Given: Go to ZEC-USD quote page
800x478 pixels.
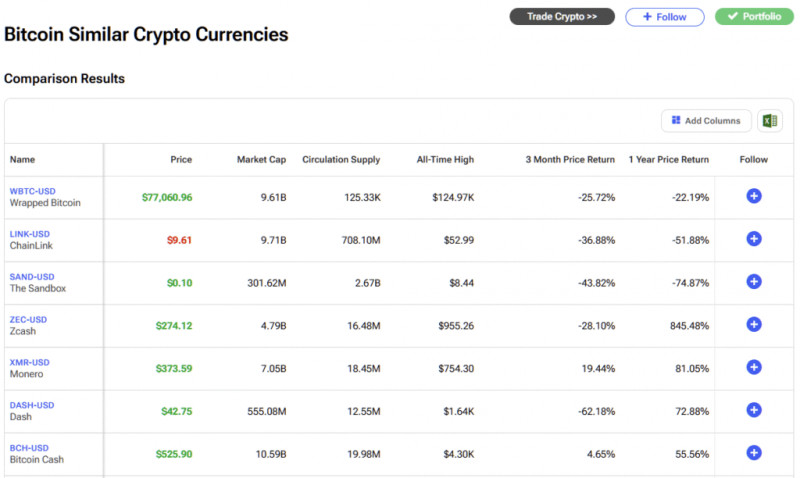Looking at the screenshot, I should pos(29,320).
